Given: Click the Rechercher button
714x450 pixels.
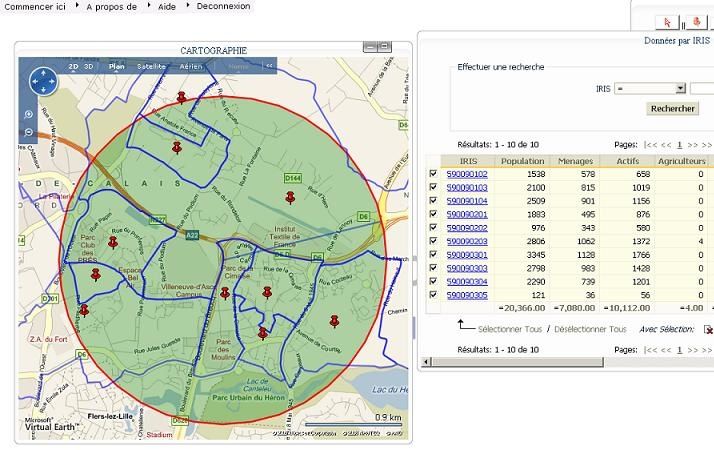Looking at the screenshot, I should pos(673,108).
